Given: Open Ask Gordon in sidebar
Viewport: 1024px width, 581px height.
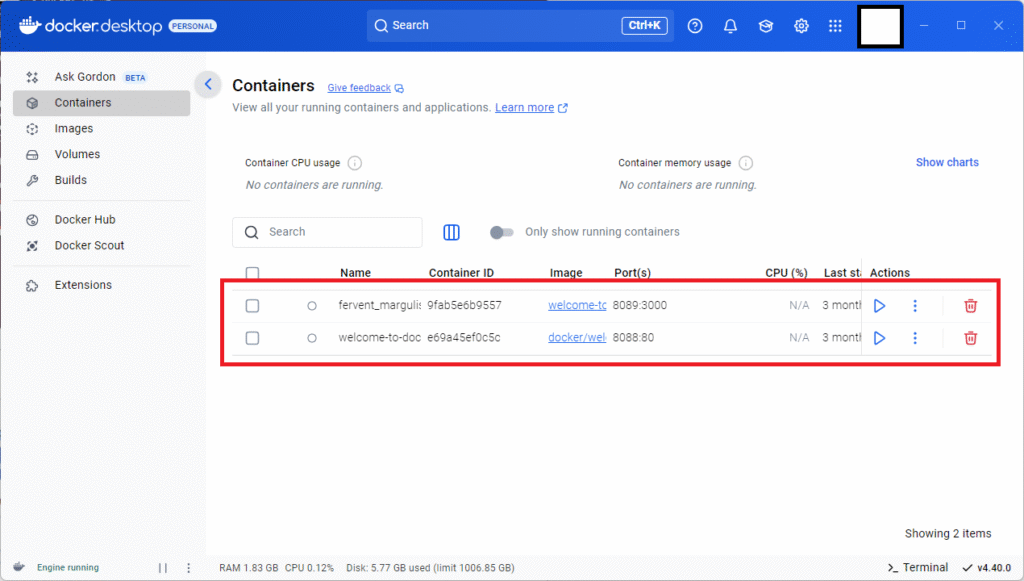Looking at the screenshot, I should [x=101, y=77].
